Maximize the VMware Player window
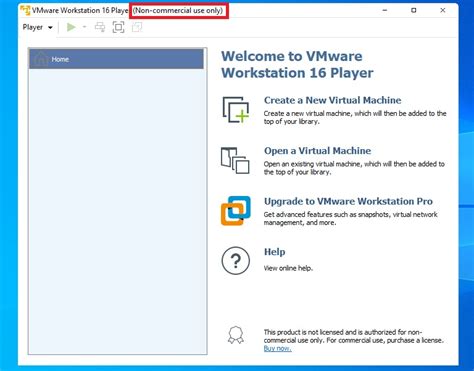 point(414,10)
